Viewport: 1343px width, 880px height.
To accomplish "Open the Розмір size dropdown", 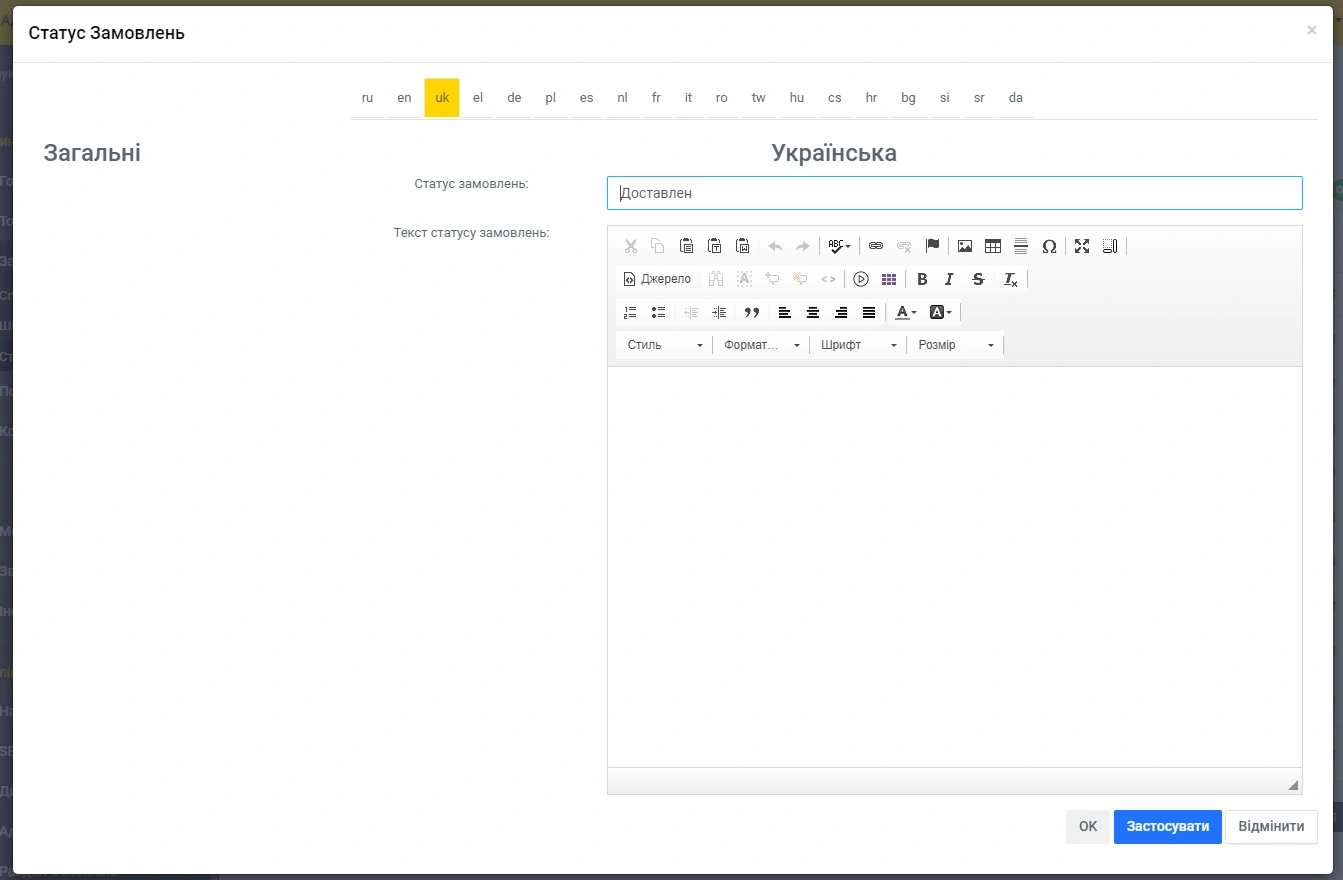I will [955, 345].
